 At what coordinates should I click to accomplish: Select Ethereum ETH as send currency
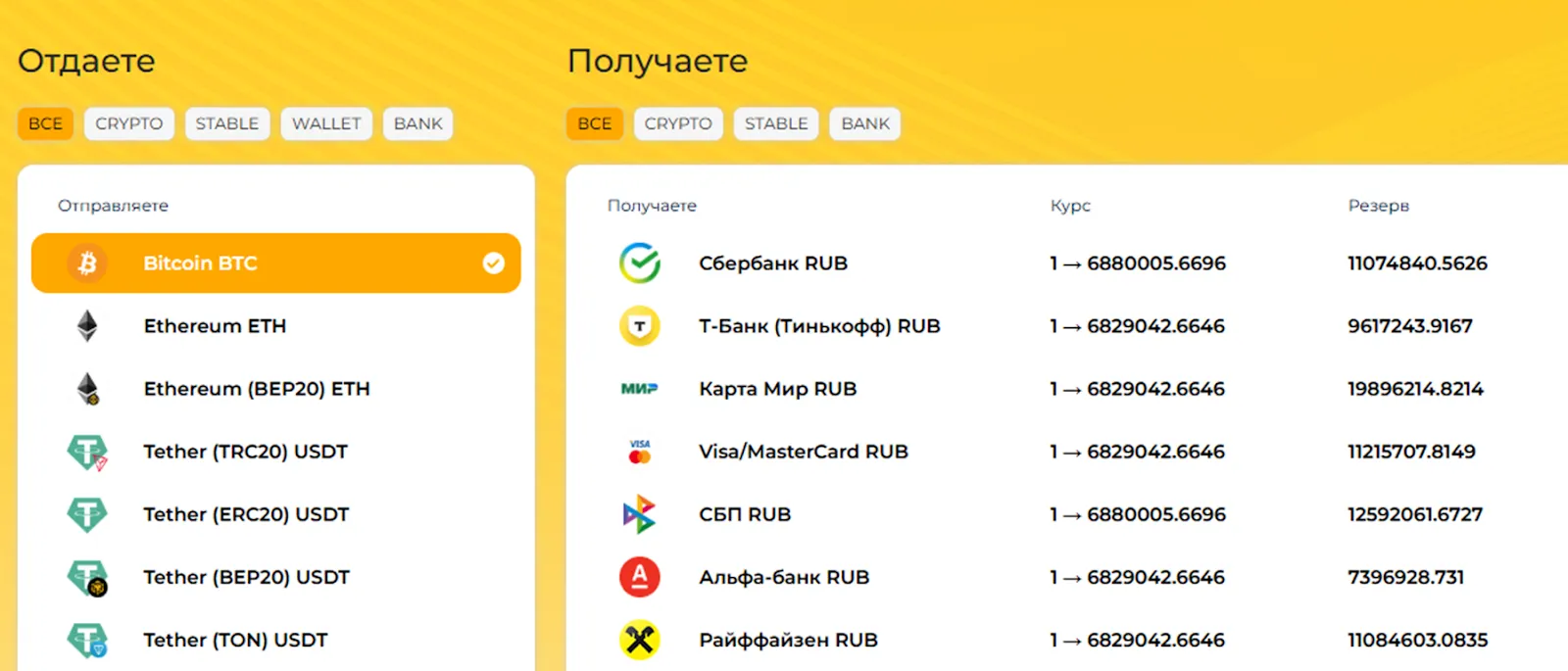[x=276, y=326]
